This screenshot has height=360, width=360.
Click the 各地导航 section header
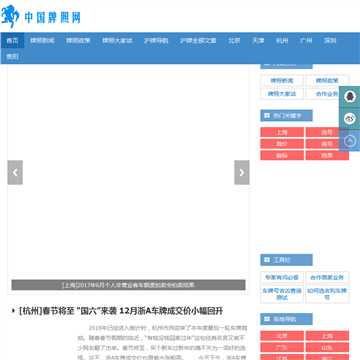click(x=286, y=319)
